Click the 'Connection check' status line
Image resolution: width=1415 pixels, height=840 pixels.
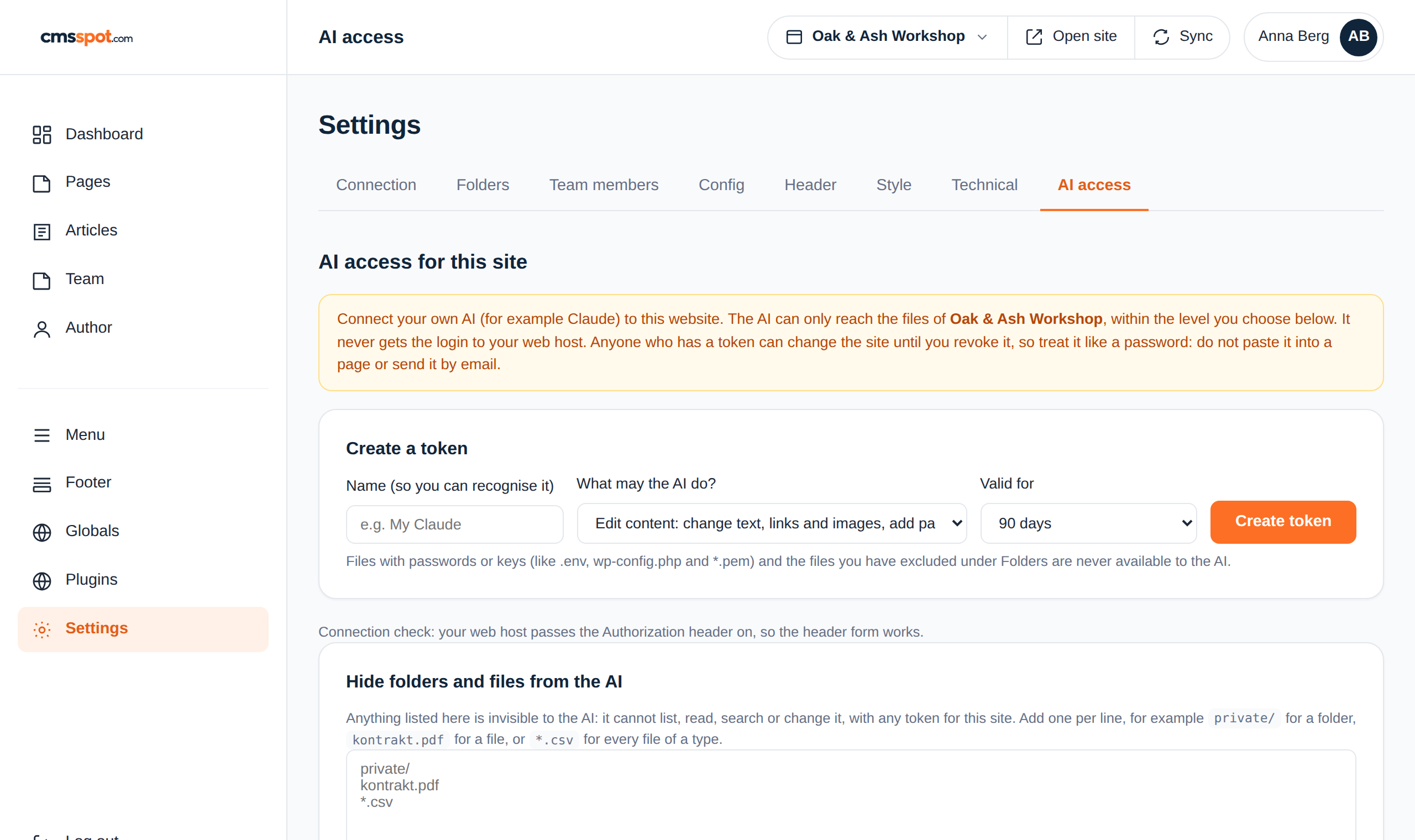(621, 632)
